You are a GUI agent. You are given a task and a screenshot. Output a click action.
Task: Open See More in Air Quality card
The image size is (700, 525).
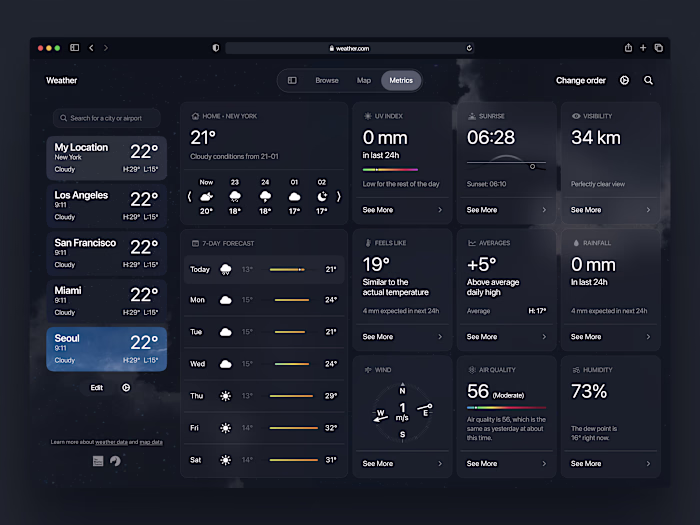coord(506,463)
